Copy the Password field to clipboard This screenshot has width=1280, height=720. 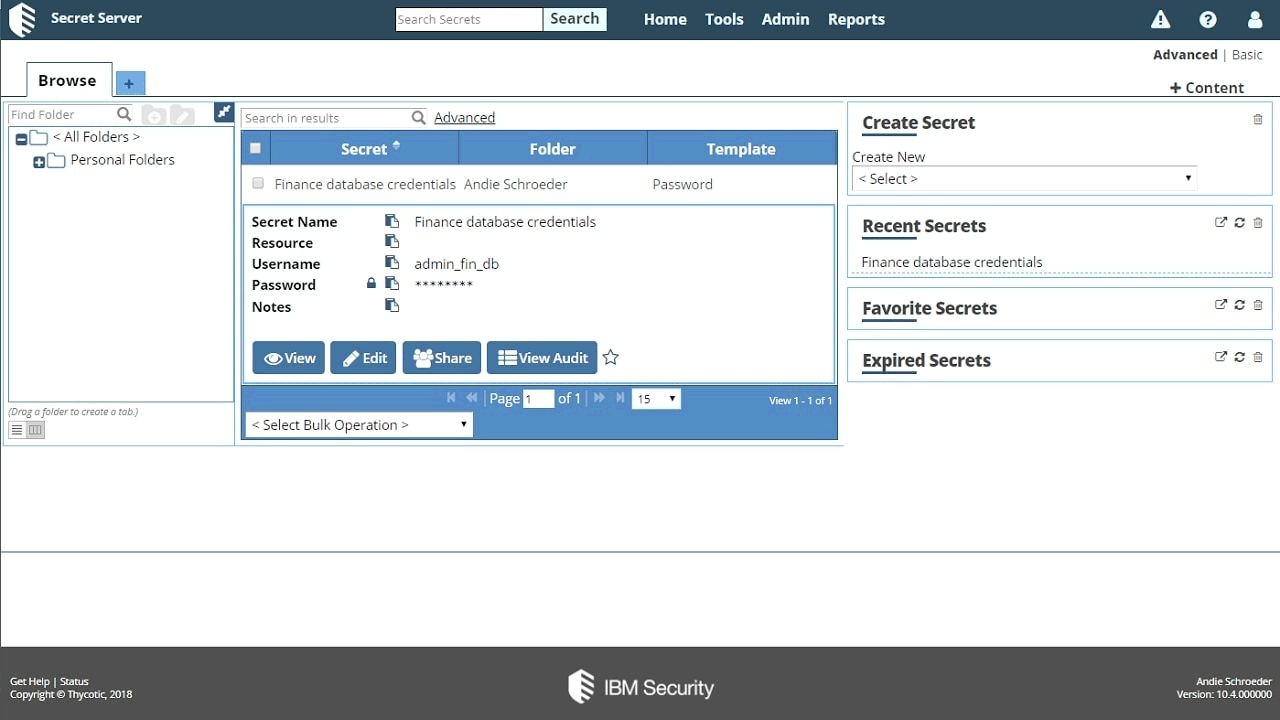(x=392, y=284)
